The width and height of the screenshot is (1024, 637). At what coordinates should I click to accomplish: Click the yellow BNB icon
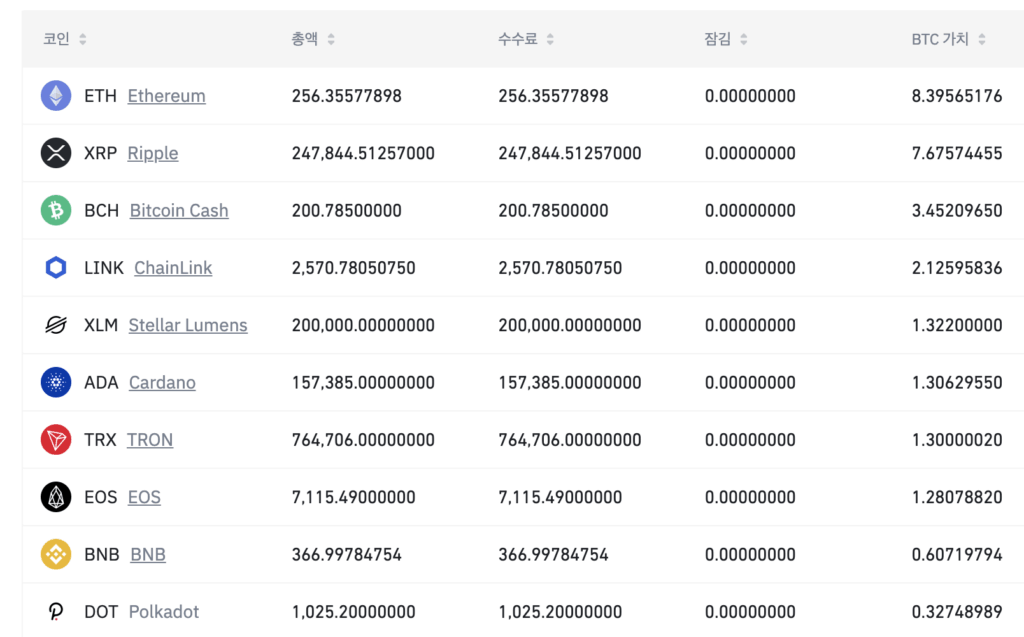(56, 554)
